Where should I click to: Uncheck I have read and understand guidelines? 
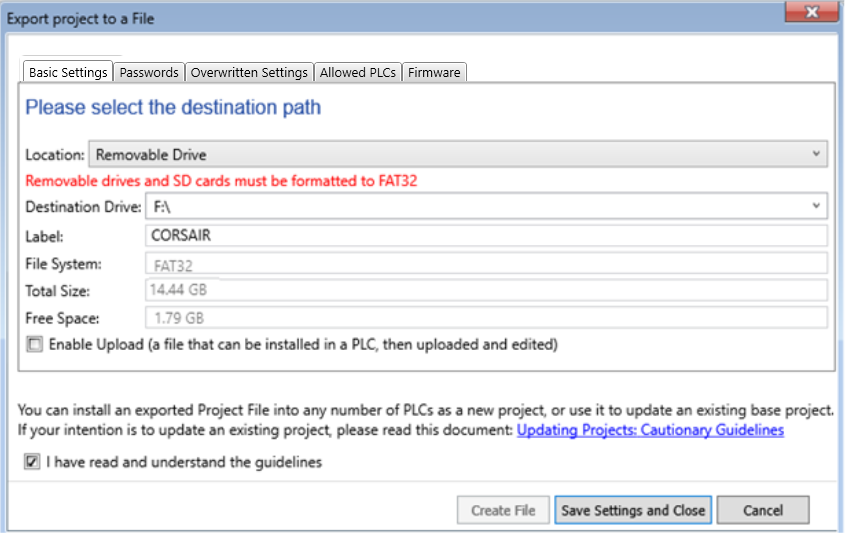pos(34,462)
